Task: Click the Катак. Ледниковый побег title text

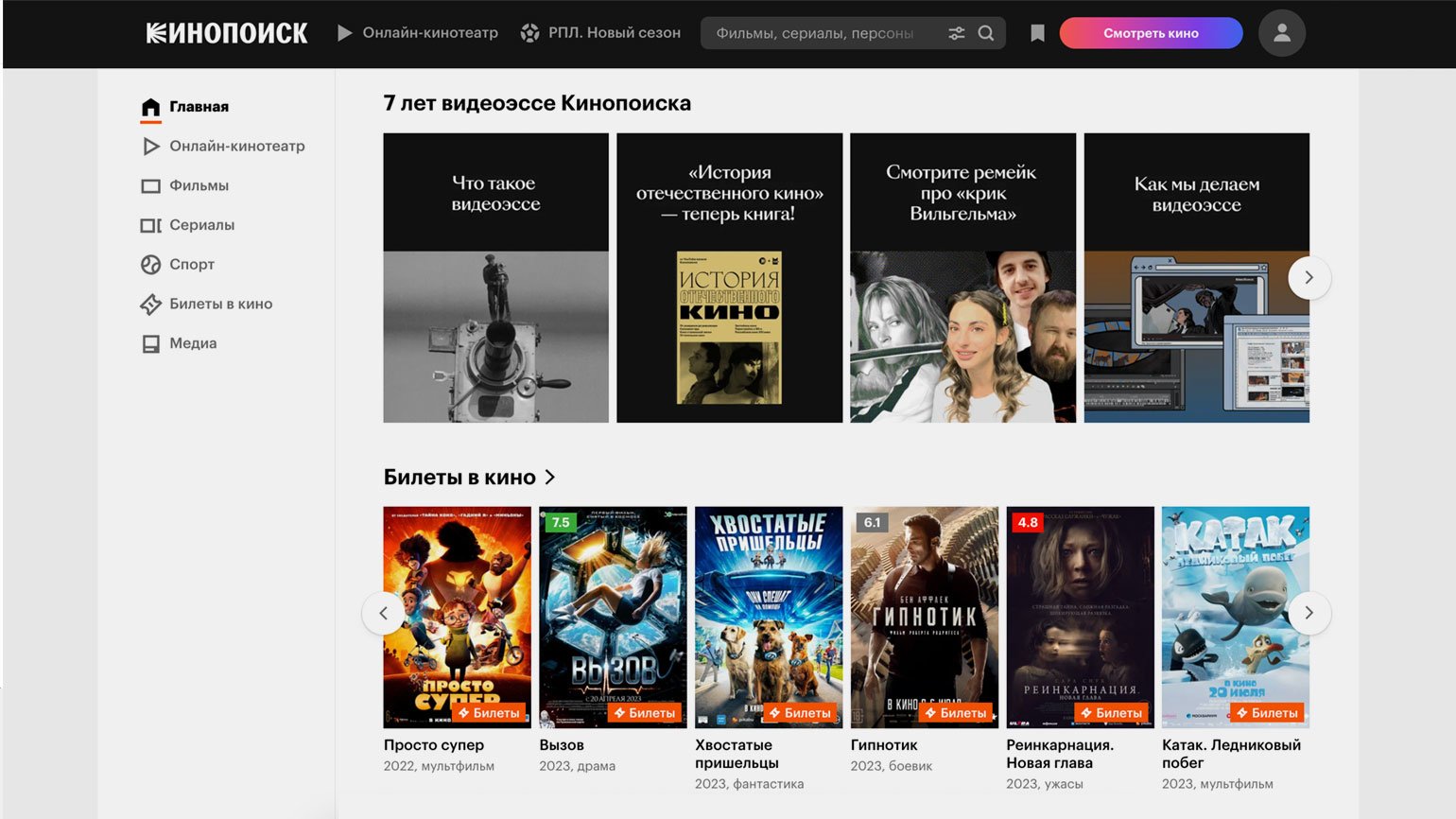Action: 1231,754
